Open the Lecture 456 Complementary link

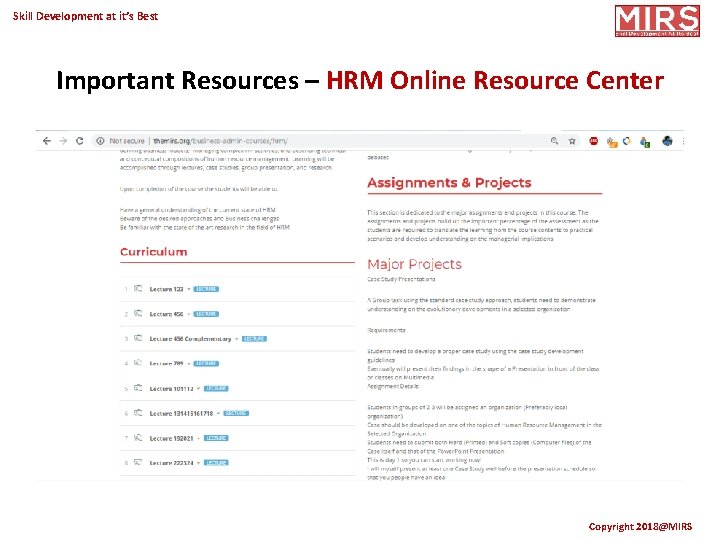pyautogui.click(x=190, y=339)
